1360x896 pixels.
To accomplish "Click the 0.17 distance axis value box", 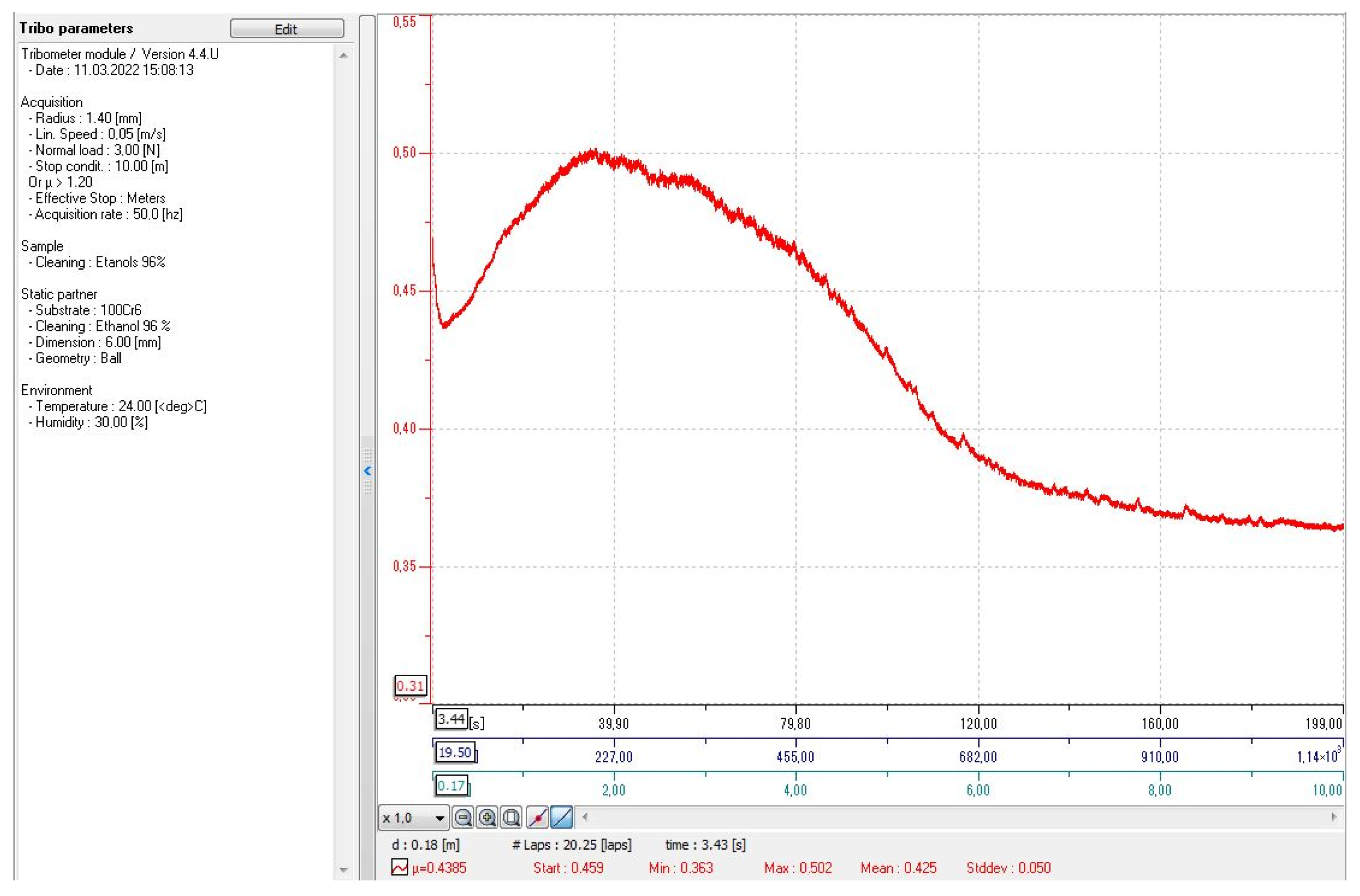I will point(451,786).
